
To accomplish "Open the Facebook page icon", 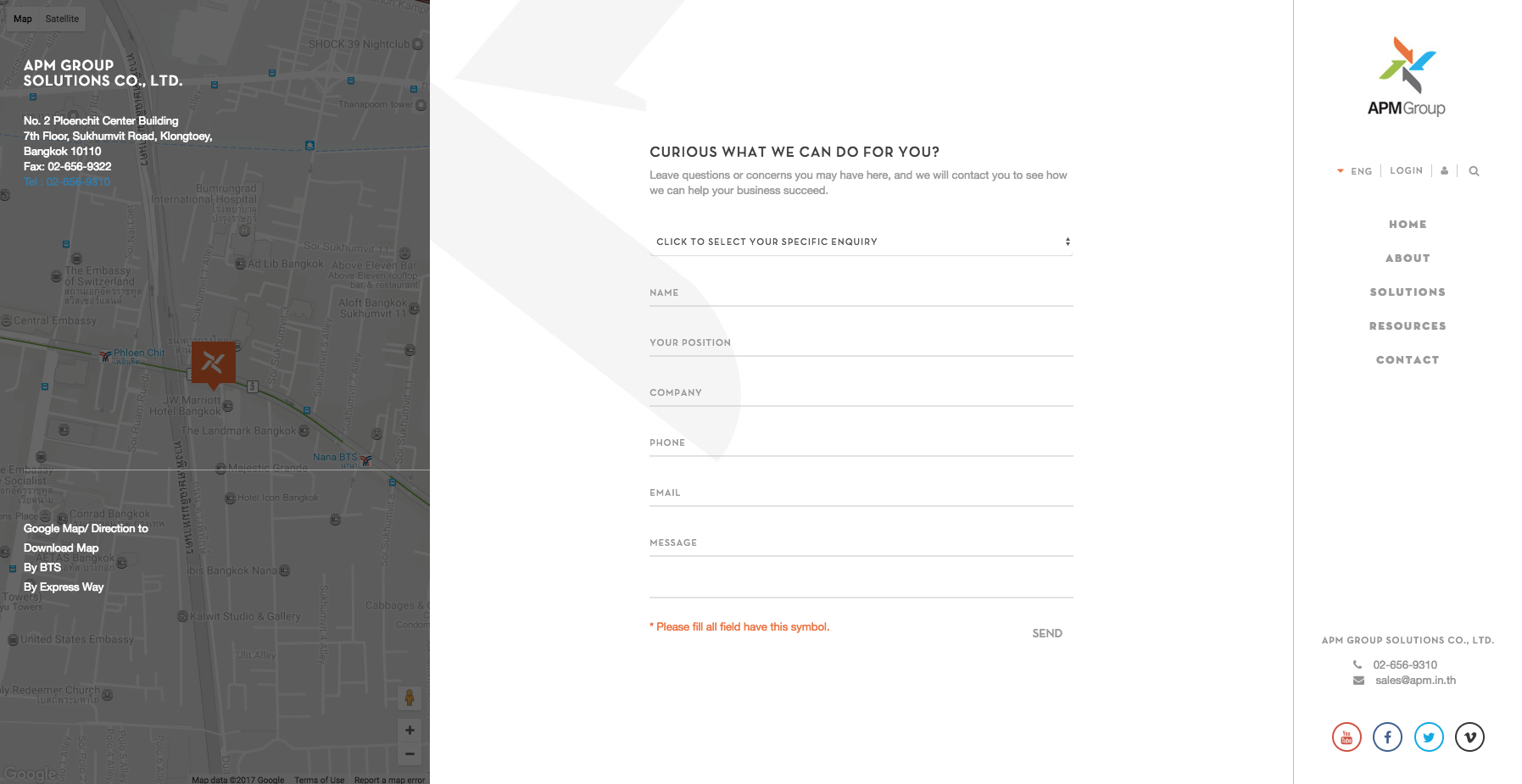I will click(1387, 737).
